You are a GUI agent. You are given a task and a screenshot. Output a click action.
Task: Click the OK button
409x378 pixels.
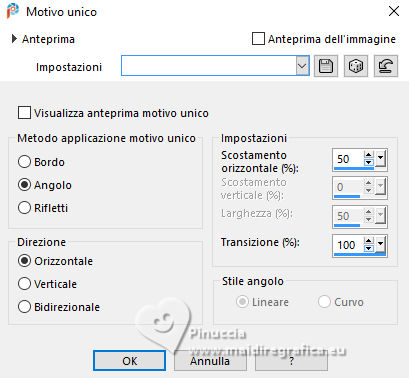pyautogui.click(x=129, y=361)
